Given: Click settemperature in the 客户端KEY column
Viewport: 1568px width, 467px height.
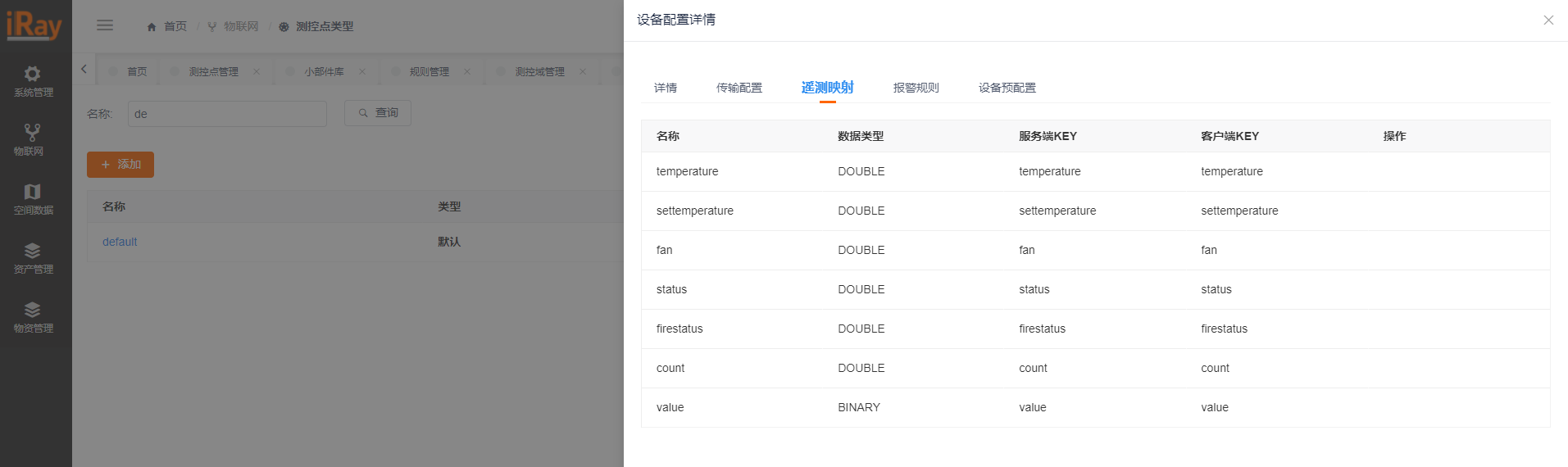Looking at the screenshot, I should point(1239,211).
